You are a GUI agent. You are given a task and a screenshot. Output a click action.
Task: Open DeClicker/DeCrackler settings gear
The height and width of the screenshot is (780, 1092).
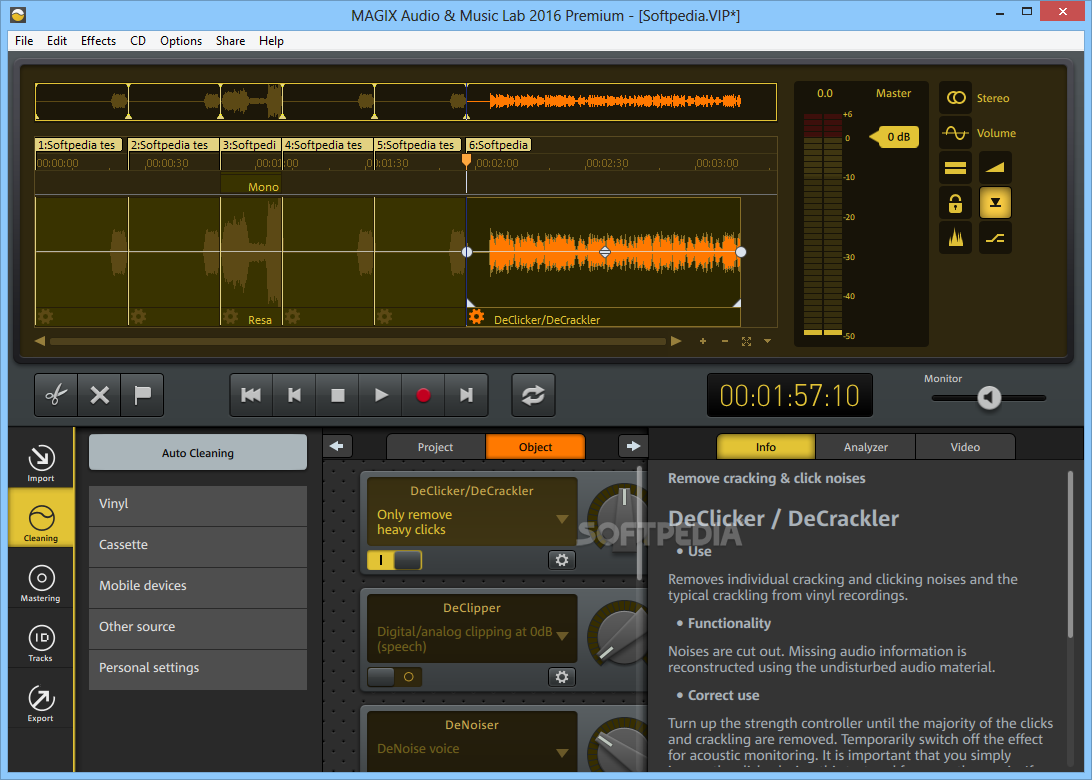click(561, 560)
